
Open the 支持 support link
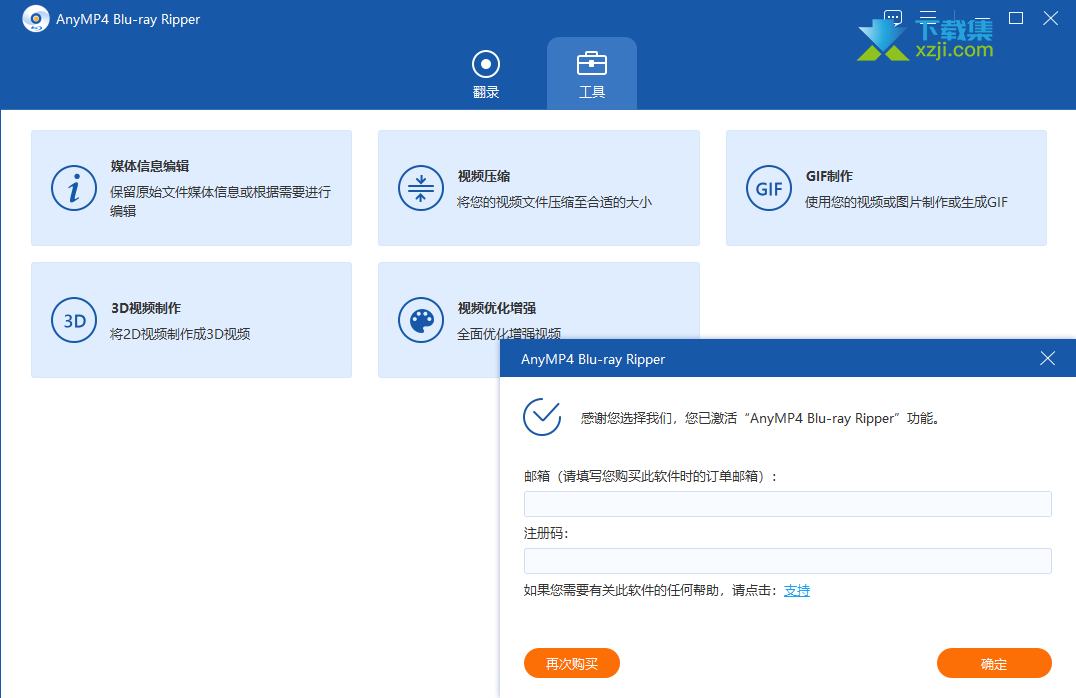pyautogui.click(x=797, y=590)
